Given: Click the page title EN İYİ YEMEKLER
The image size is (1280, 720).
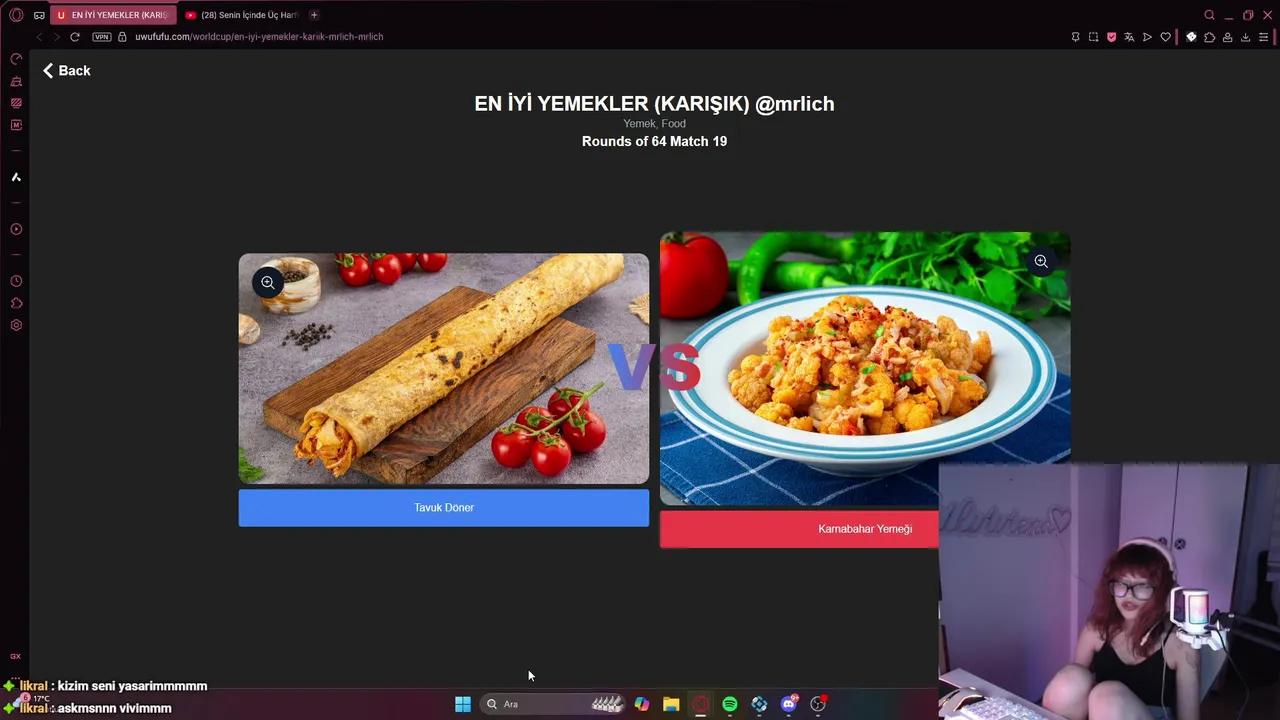Looking at the screenshot, I should [x=654, y=104].
